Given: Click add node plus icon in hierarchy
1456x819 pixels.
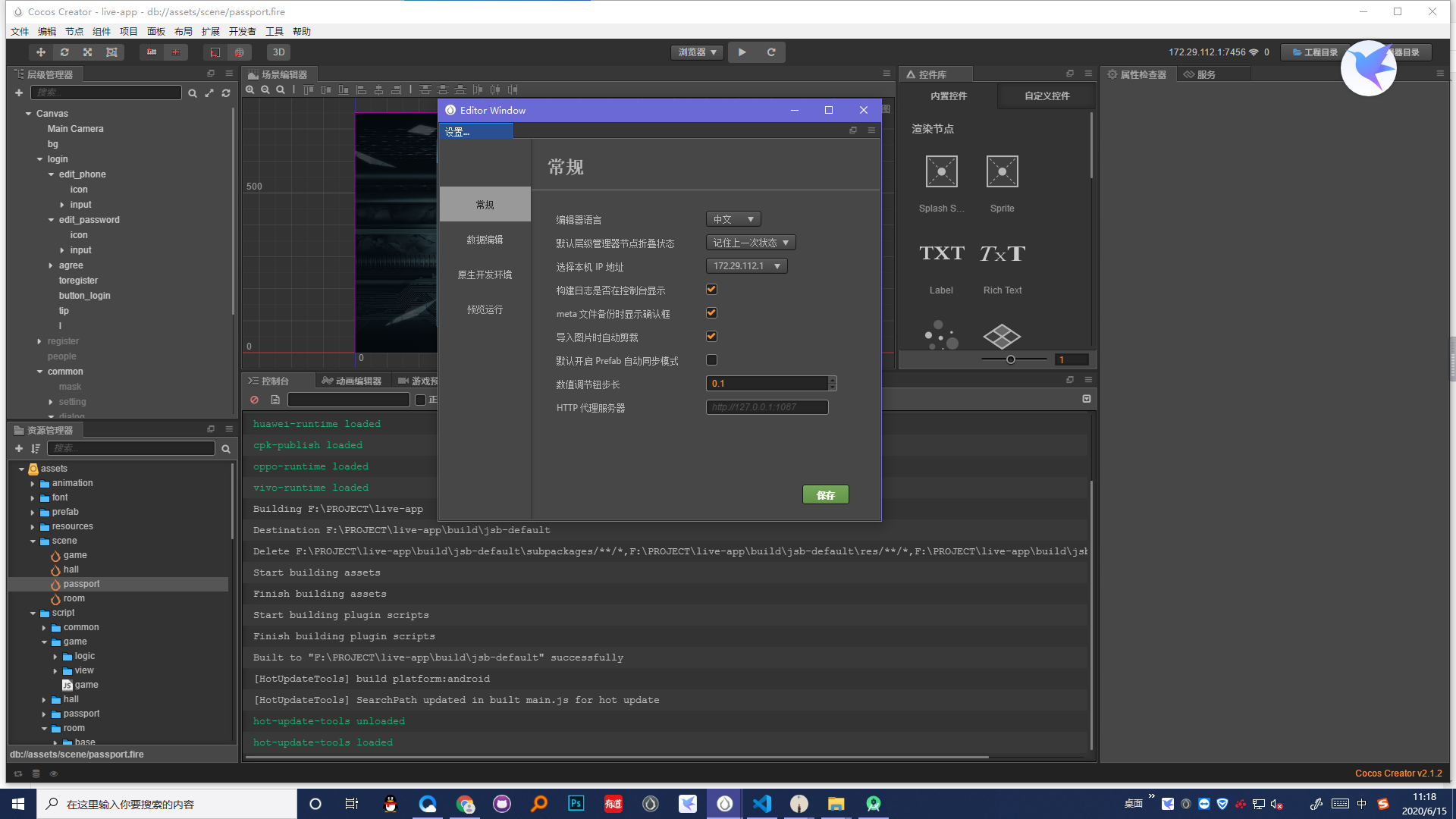Looking at the screenshot, I should (x=19, y=93).
